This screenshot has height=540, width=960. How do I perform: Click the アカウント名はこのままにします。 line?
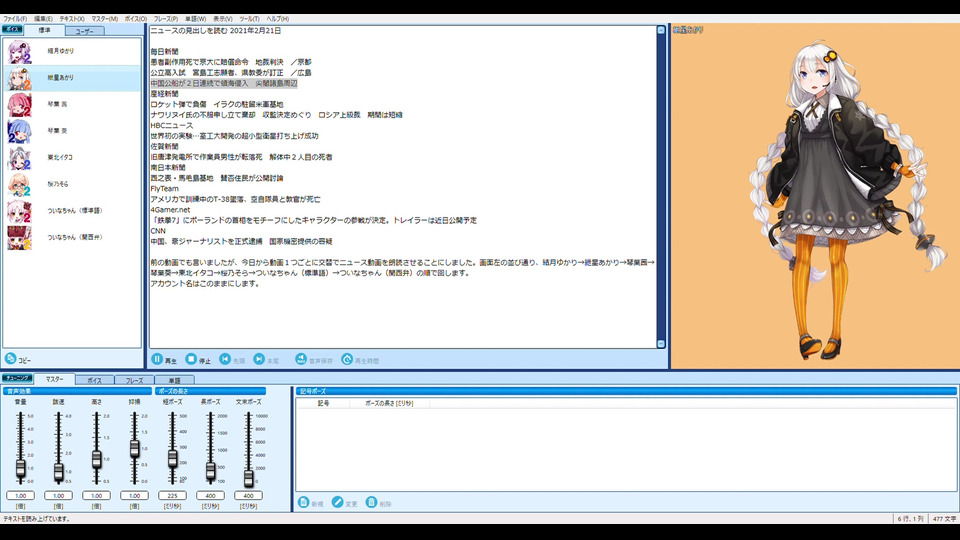[x=204, y=283]
